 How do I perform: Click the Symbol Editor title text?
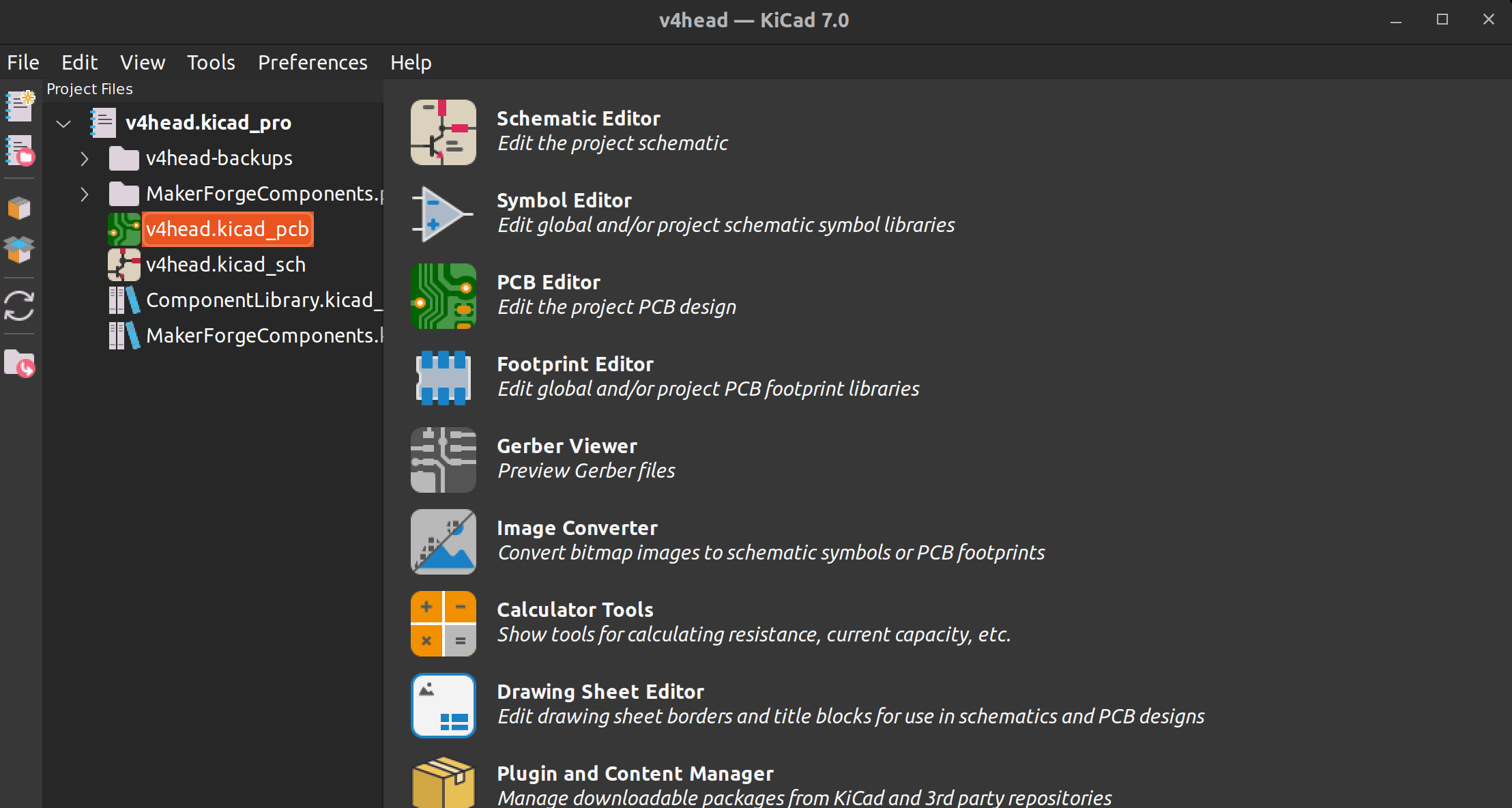564,201
